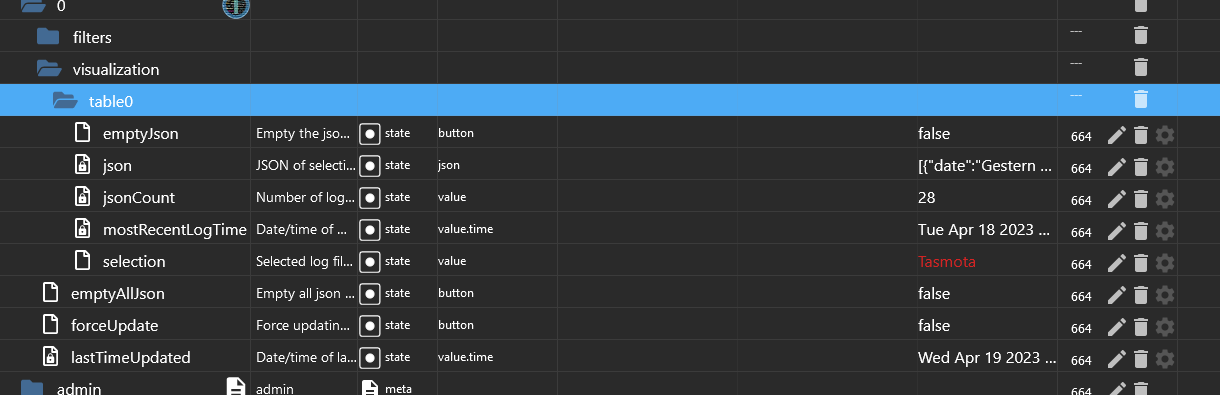Delete the json state using trash icon
The height and width of the screenshot is (395, 1220).
[x=1141, y=167]
